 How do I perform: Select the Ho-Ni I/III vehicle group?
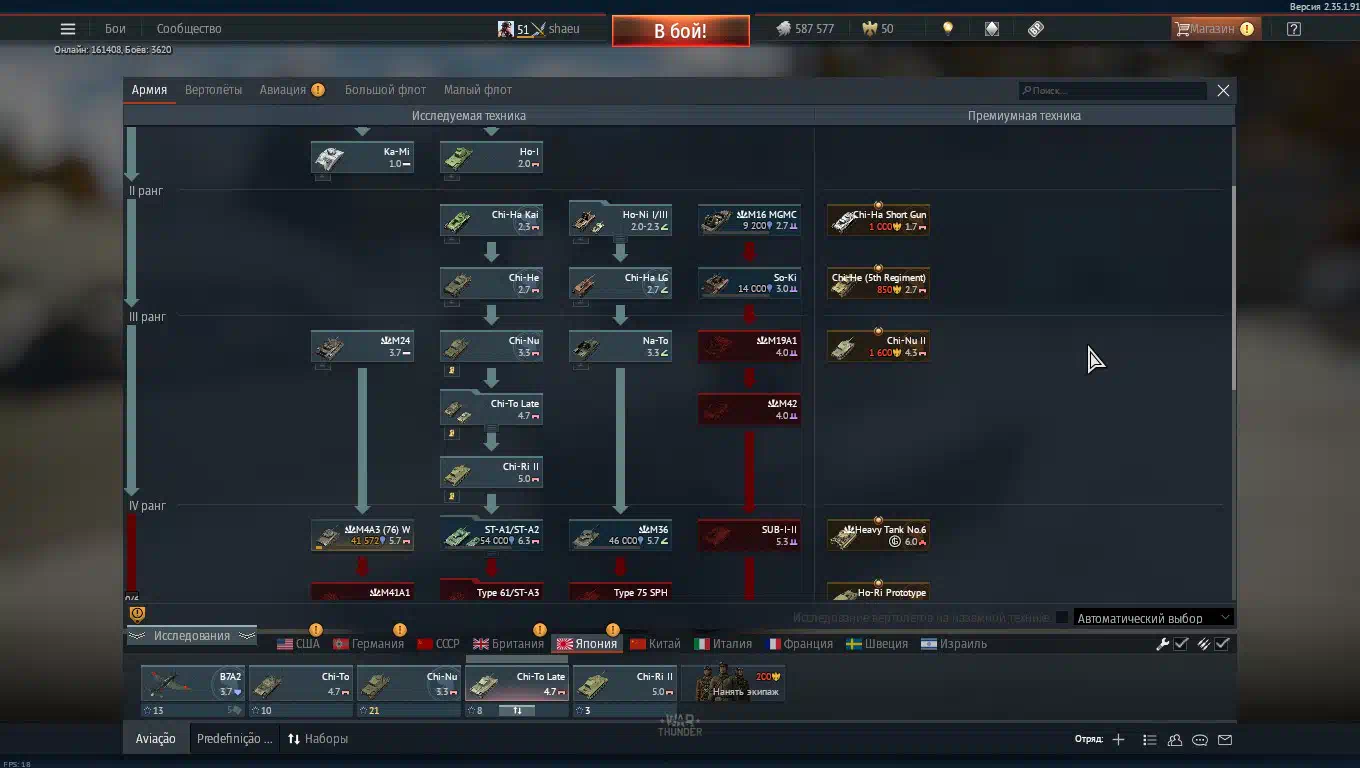click(x=620, y=219)
